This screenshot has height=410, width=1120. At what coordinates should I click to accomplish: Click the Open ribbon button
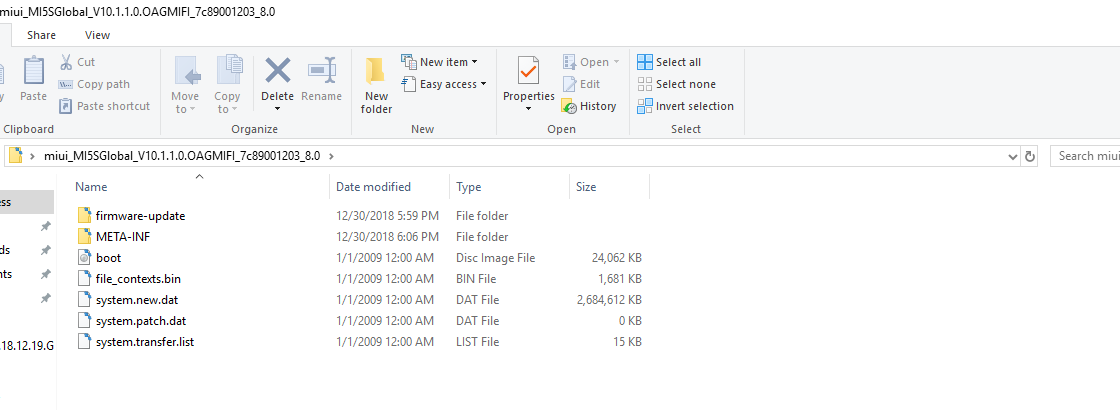591,62
